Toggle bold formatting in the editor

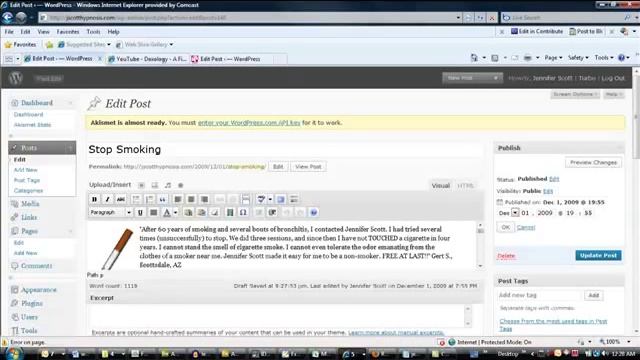[94, 199]
